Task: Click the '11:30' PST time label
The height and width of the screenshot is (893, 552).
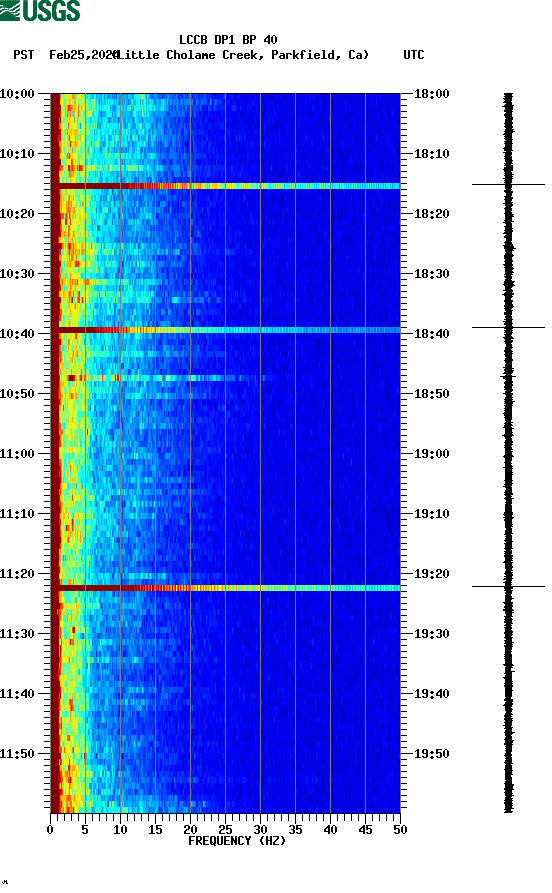Action: click(17, 634)
